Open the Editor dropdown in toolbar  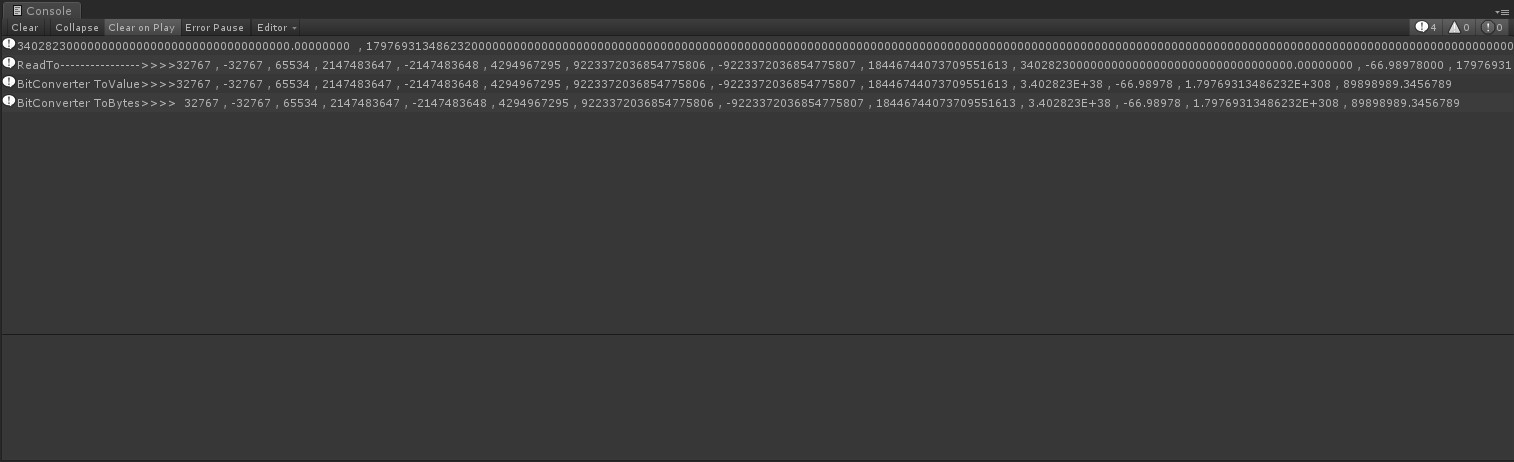(x=276, y=28)
